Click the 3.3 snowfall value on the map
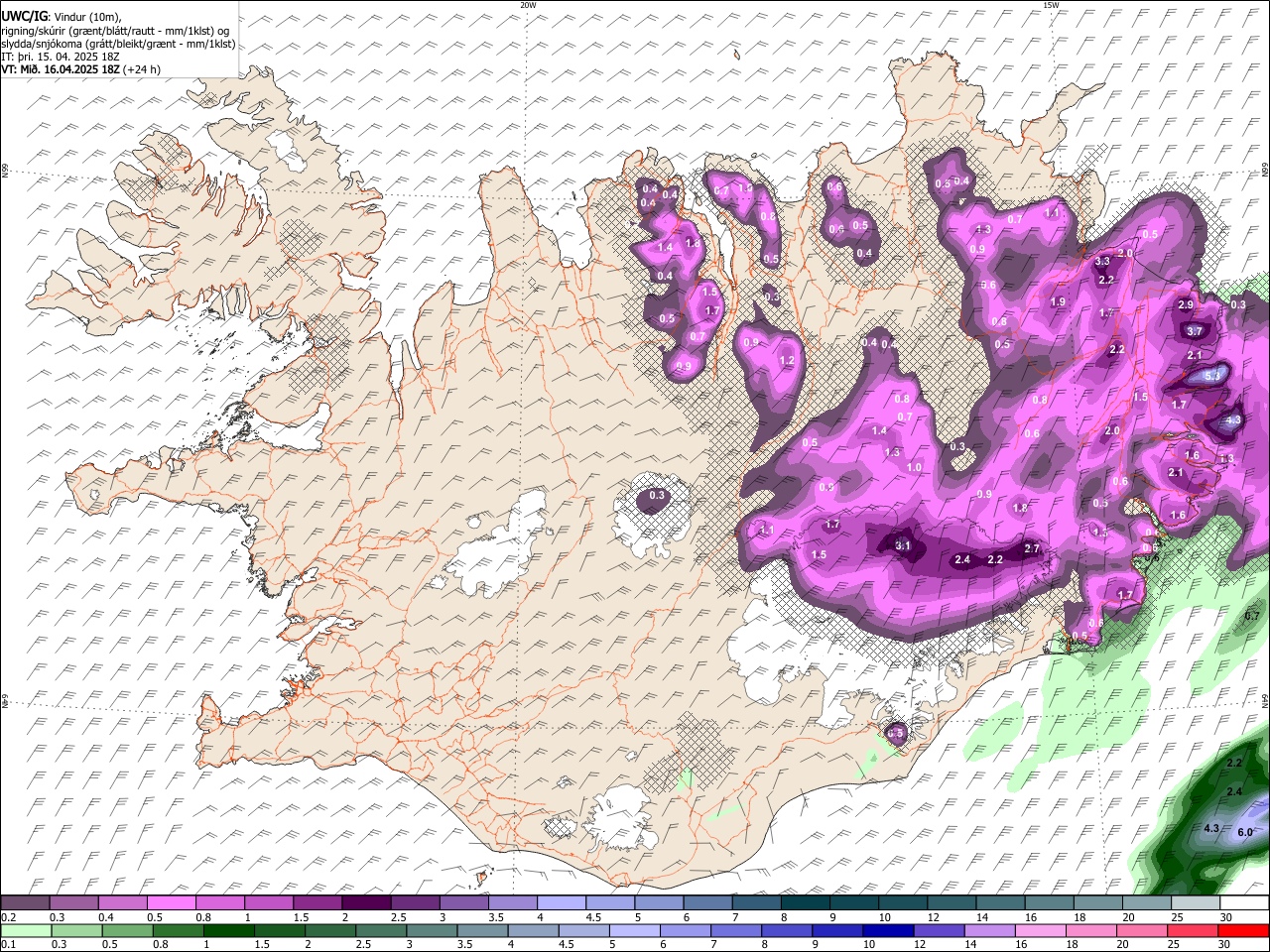The width and height of the screenshot is (1270, 952). [x=1102, y=262]
